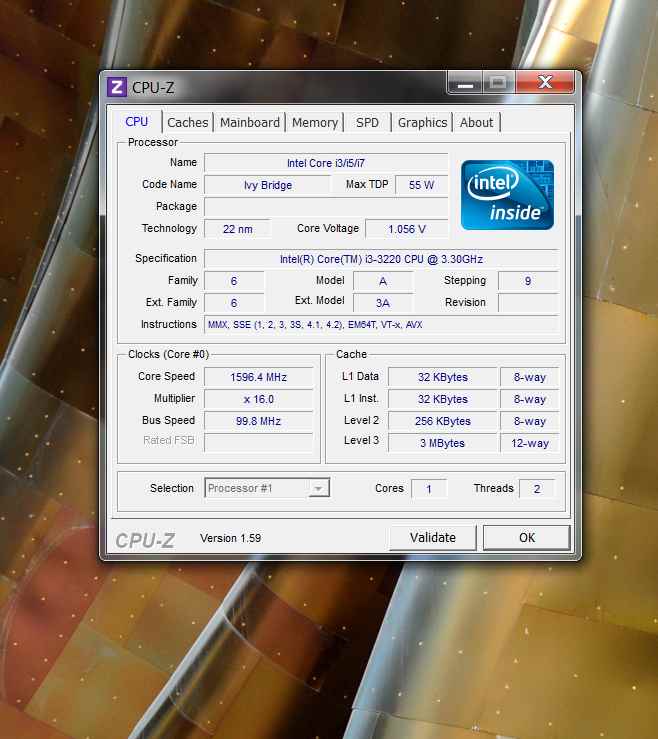Click the Max TDP value 55 W
The width and height of the screenshot is (658, 739).
tap(421, 185)
